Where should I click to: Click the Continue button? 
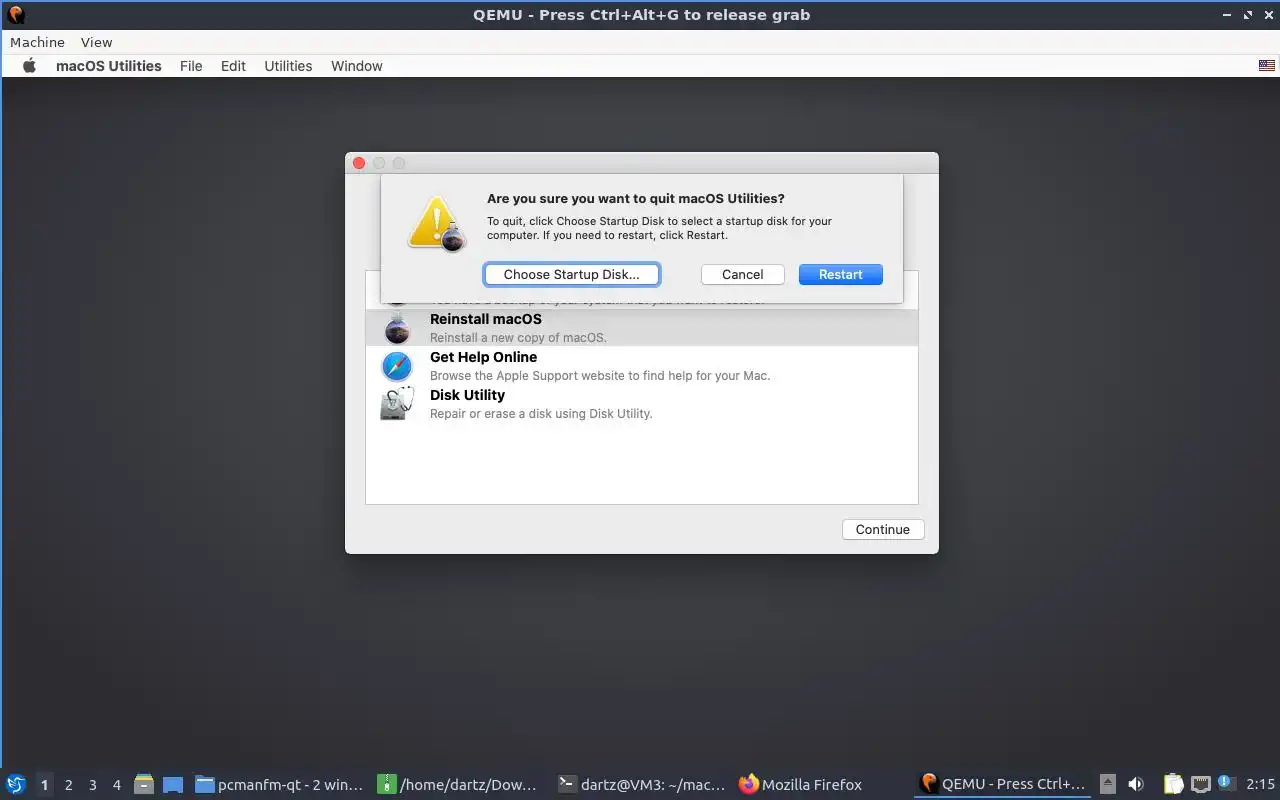[x=882, y=529]
